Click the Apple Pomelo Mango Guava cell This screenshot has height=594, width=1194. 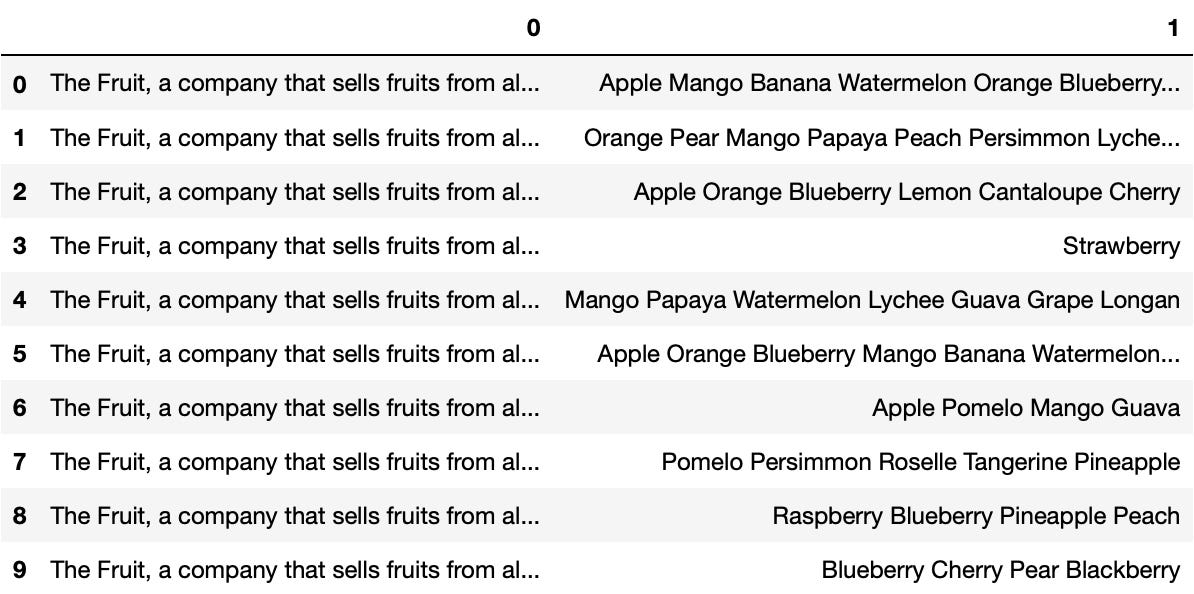[x=1025, y=408]
